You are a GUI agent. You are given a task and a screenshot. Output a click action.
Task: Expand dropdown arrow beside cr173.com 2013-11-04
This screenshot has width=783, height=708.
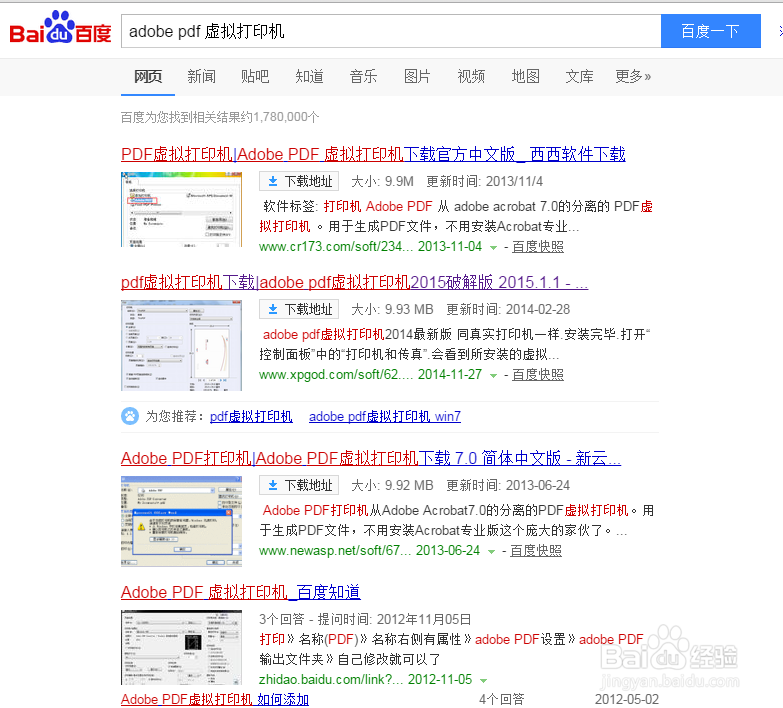pyautogui.click(x=493, y=247)
